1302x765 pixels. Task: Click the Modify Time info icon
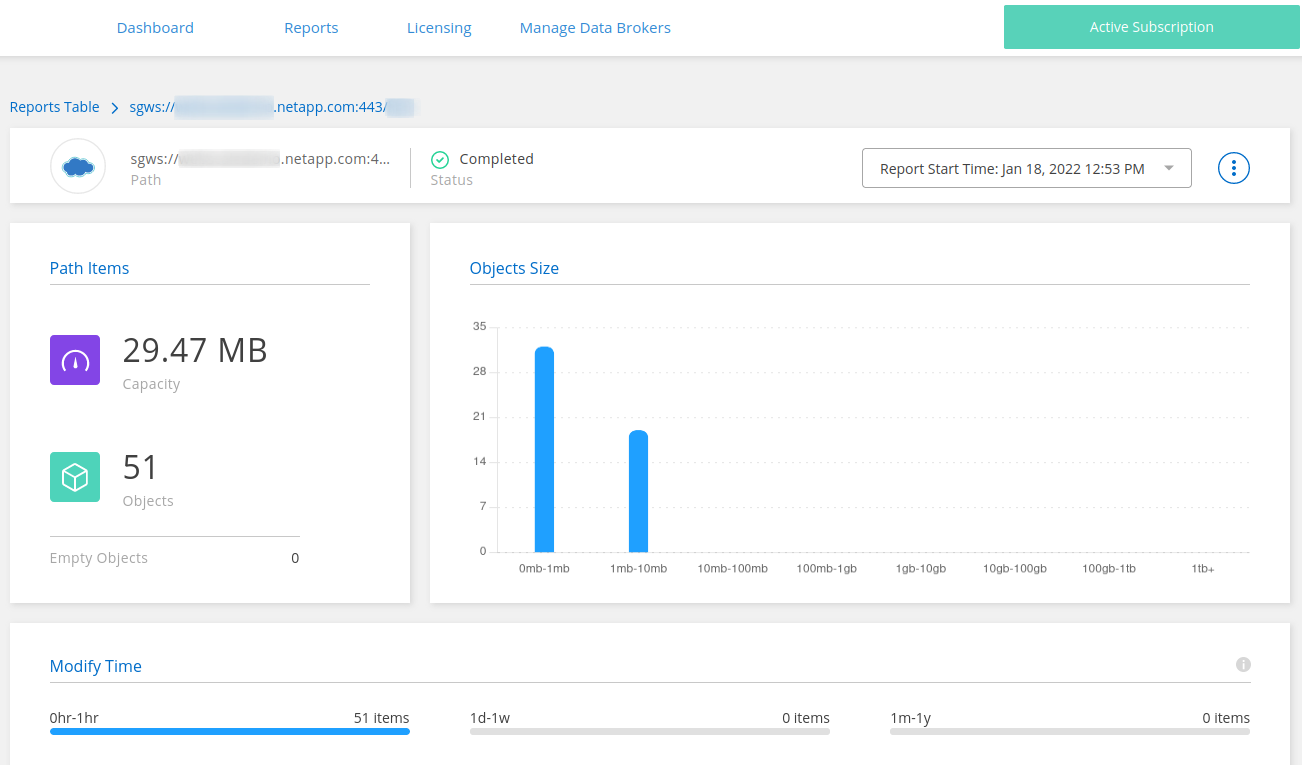(x=1243, y=665)
